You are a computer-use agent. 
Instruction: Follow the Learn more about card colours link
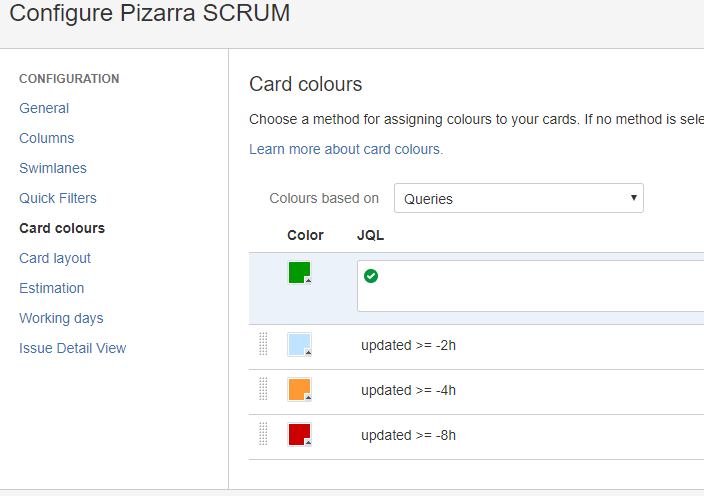click(346, 149)
